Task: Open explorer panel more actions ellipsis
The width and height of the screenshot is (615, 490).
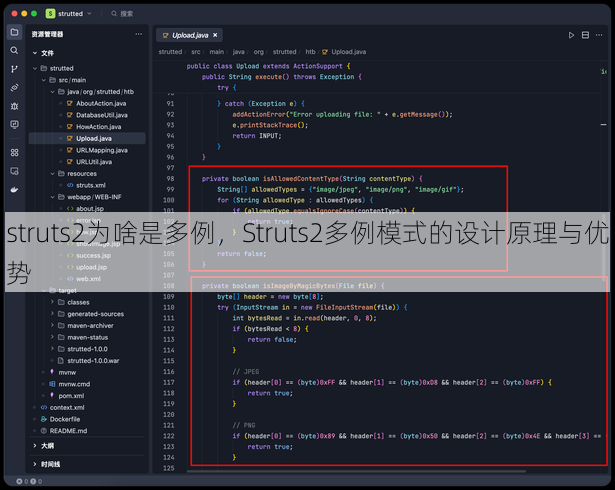Action: pyautogui.click(x=139, y=34)
